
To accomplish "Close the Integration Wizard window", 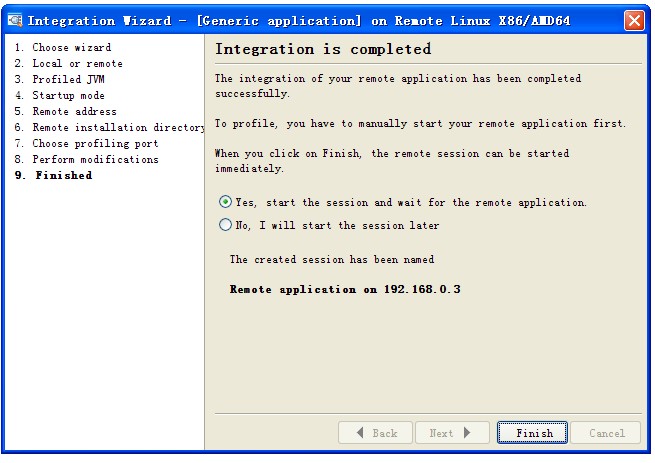I will click(634, 20).
